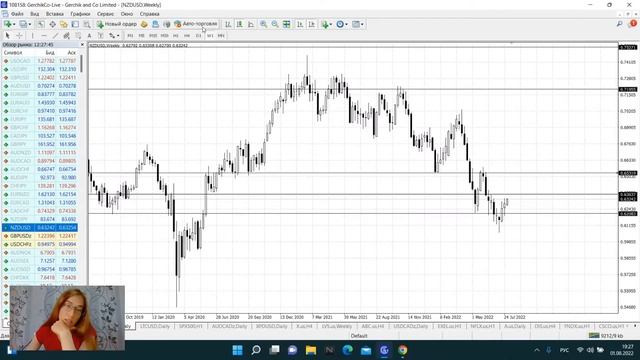Toggle the Chart Shift icon
640x360 pixels.
pos(311,24)
